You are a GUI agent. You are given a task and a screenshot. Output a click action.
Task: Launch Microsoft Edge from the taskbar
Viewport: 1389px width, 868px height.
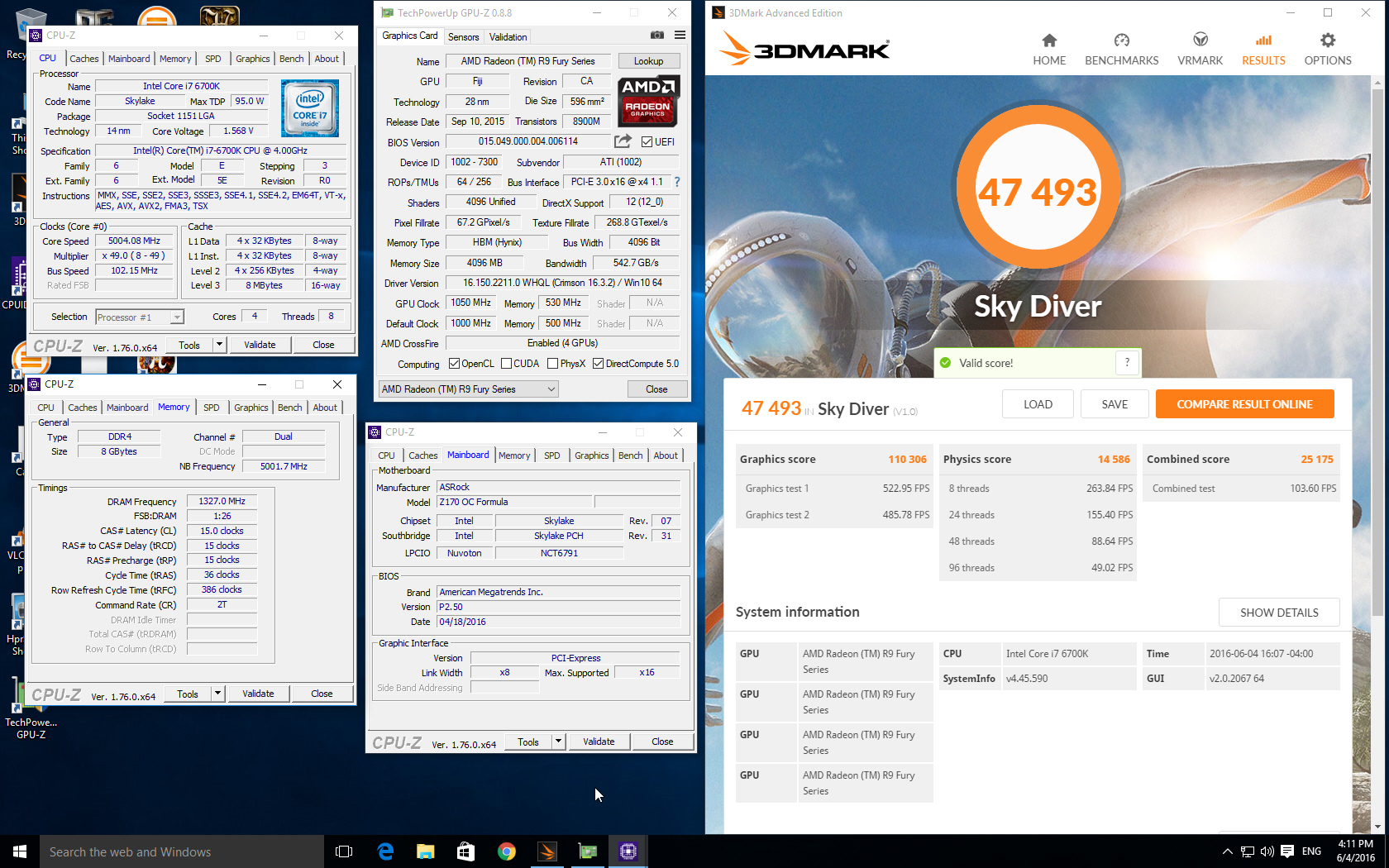tap(385, 851)
